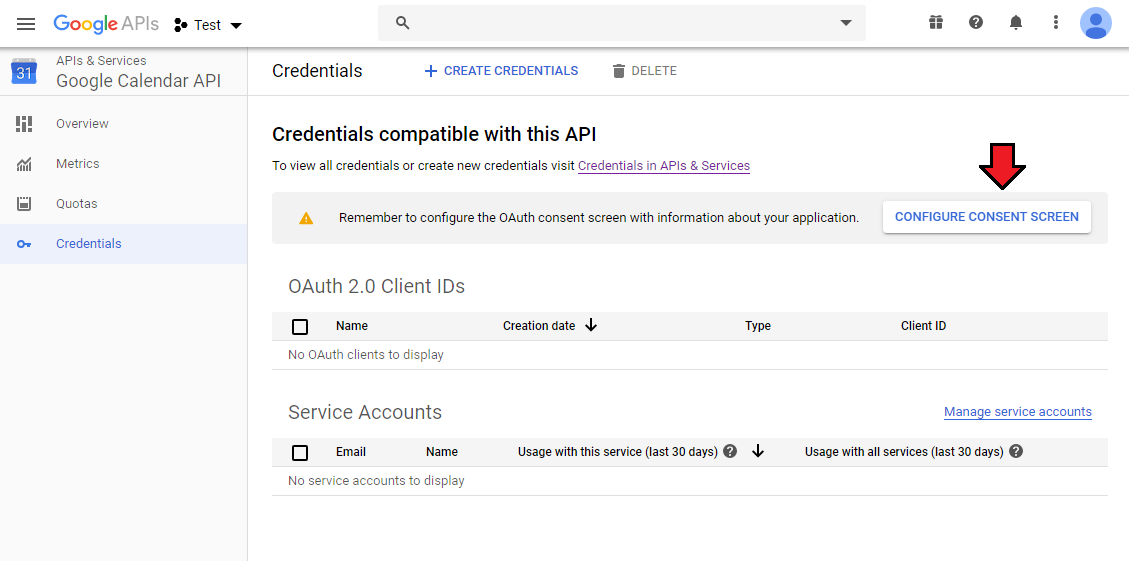
Task: Open the Test project selector dropdown
Action: tap(208, 25)
